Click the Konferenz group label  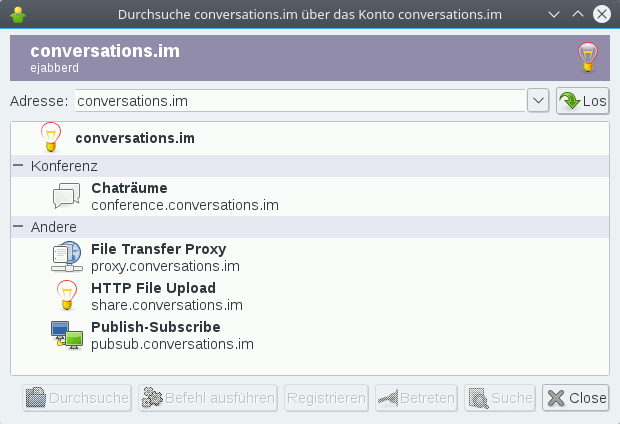(x=64, y=166)
